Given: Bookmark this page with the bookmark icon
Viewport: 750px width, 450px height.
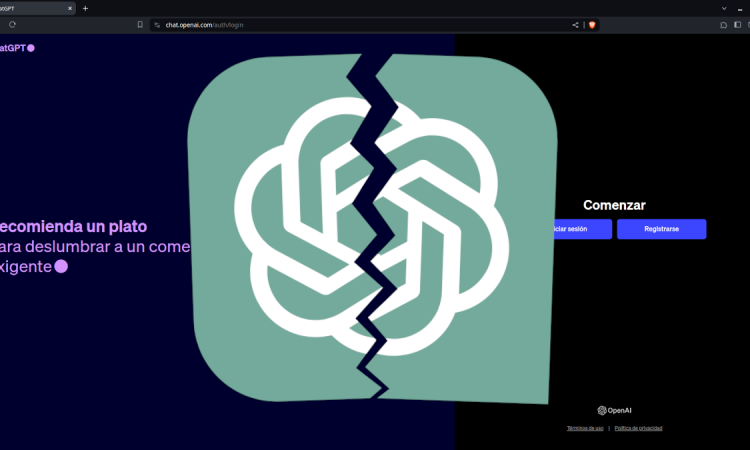Looking at the screenshot, I should [140, 24].
